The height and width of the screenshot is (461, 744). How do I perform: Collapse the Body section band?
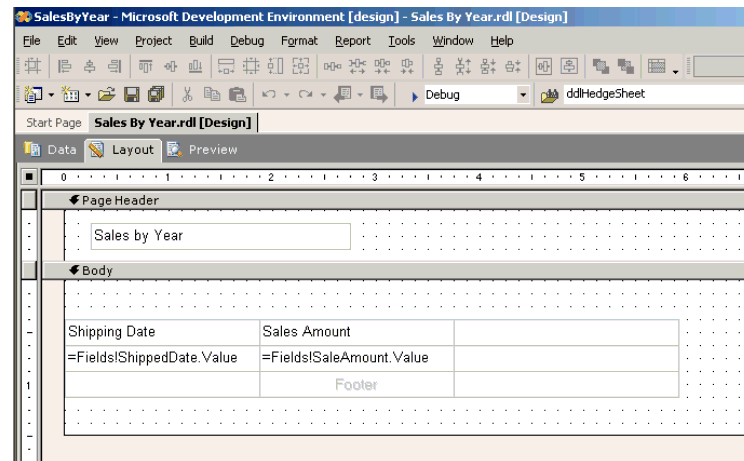click(74, 270)
